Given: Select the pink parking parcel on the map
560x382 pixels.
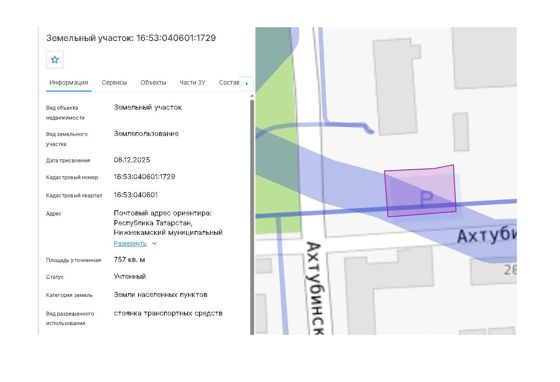Looking at the screenshot, I should pyautogui.click(x=420, y=191).
